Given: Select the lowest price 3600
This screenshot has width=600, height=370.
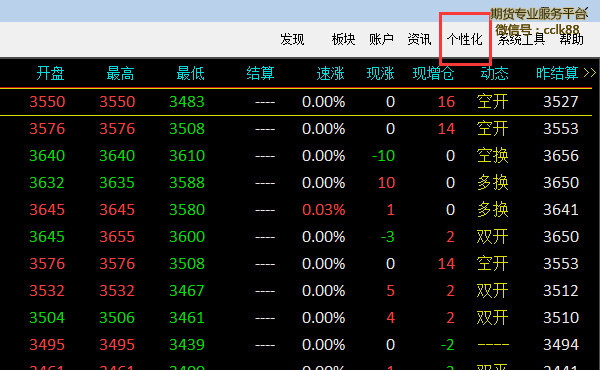Looking at the screenshot, I should (x=187, y=237).
